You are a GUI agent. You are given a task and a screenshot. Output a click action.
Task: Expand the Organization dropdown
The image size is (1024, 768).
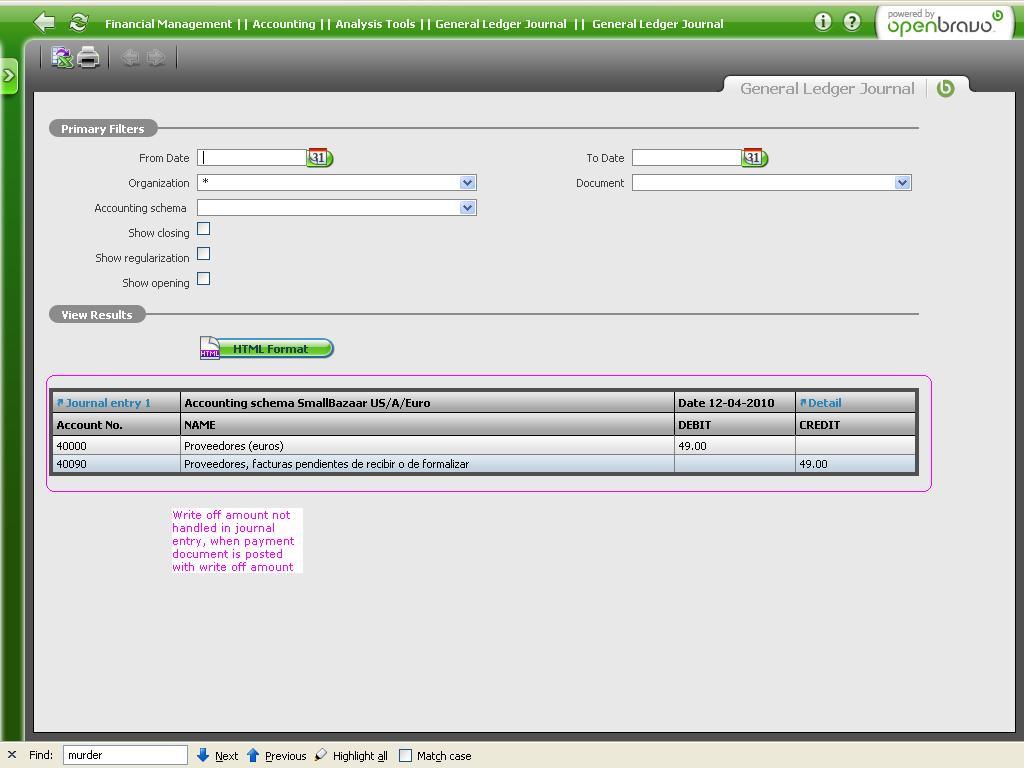pyautogui.click(x=466, y=183)
